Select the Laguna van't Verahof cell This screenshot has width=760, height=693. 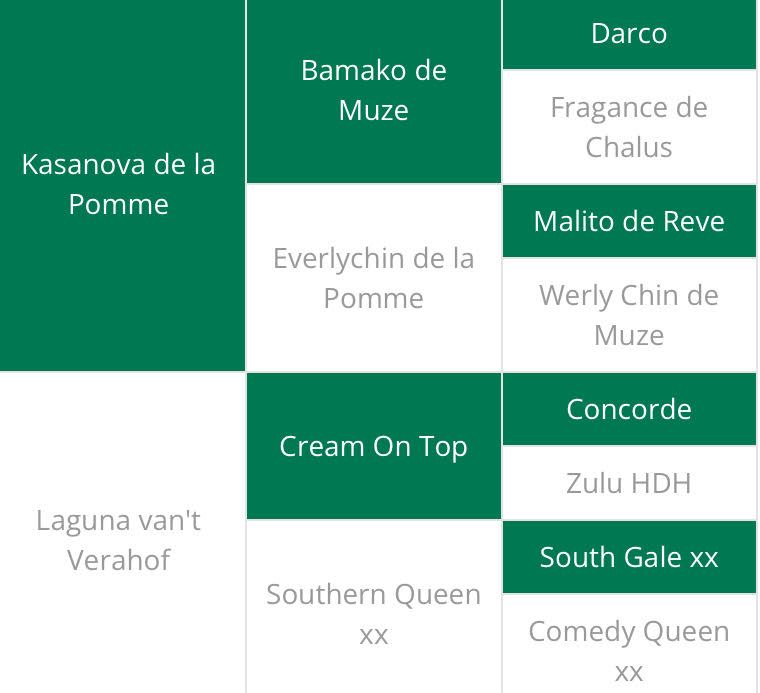[x=119, y=540]
